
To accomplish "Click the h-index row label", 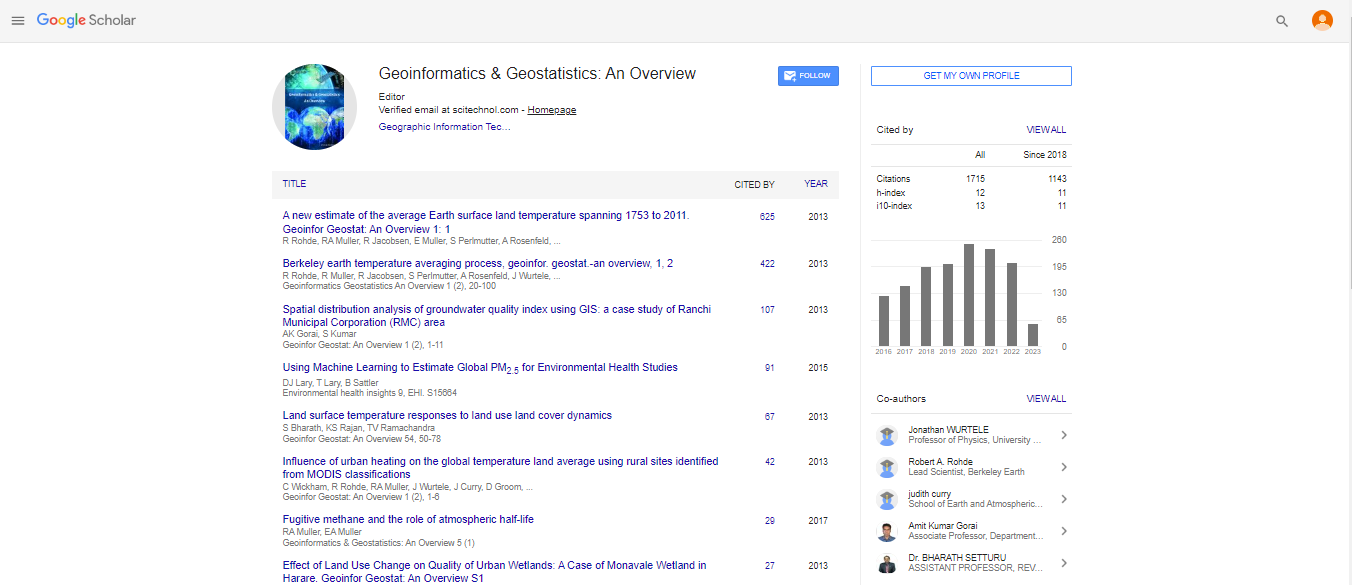I will pos(891,193).
